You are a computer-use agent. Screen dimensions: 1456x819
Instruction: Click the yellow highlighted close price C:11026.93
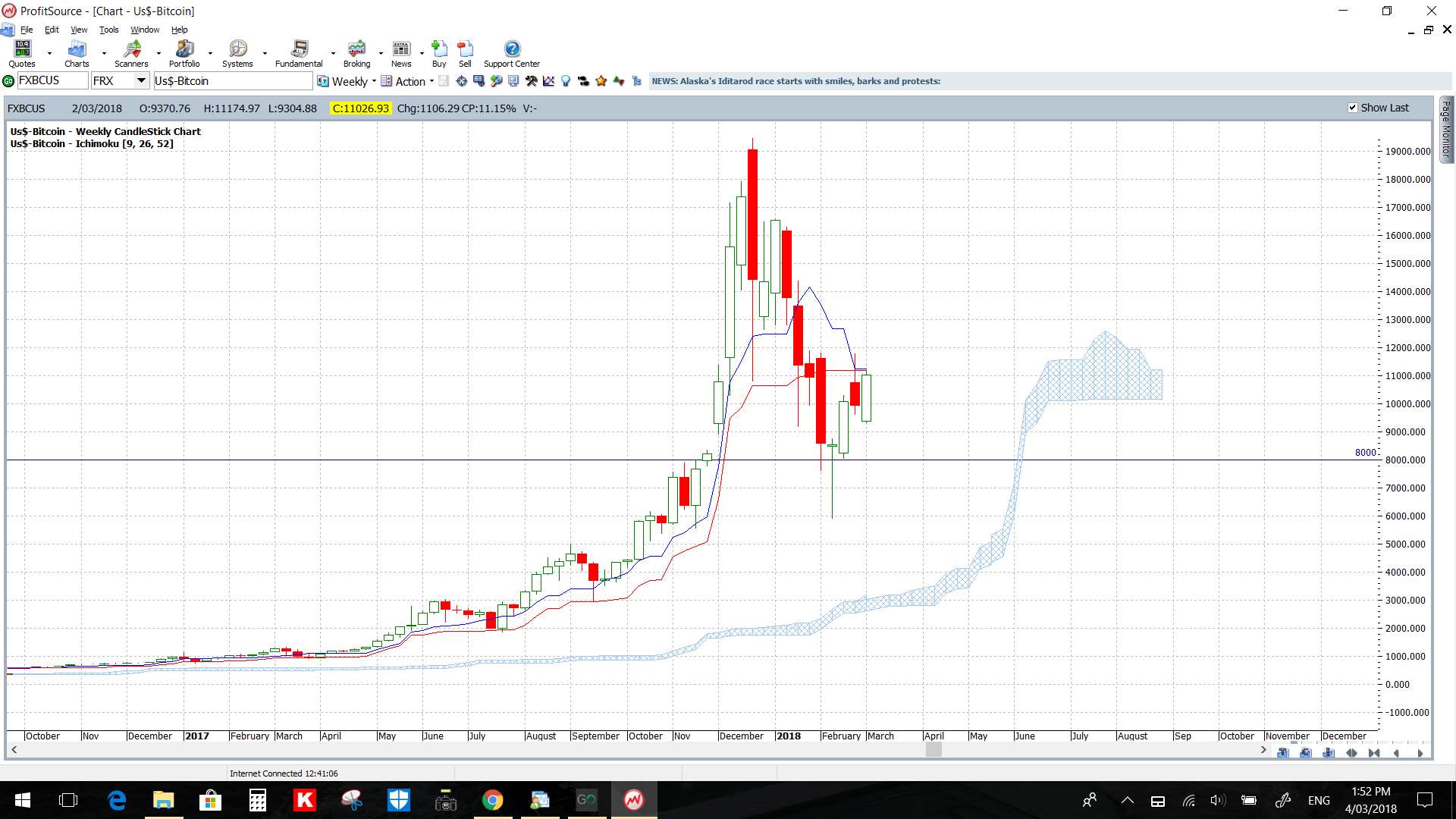pos(361,108)
